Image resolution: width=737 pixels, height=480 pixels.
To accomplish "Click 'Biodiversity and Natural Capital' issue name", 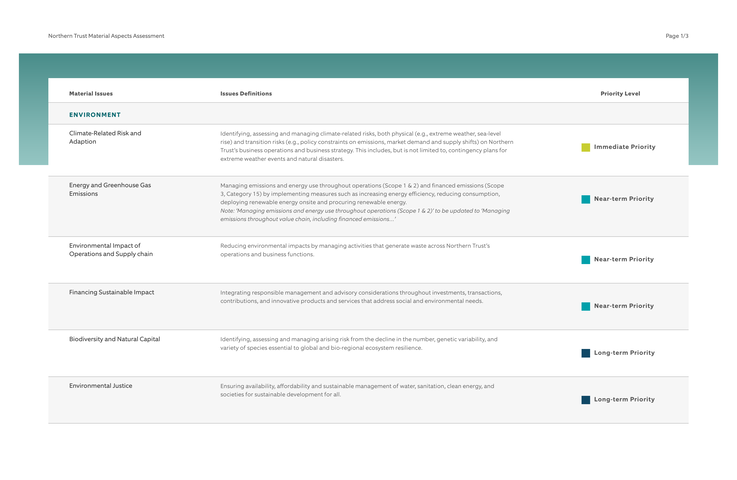I will 114,339.
